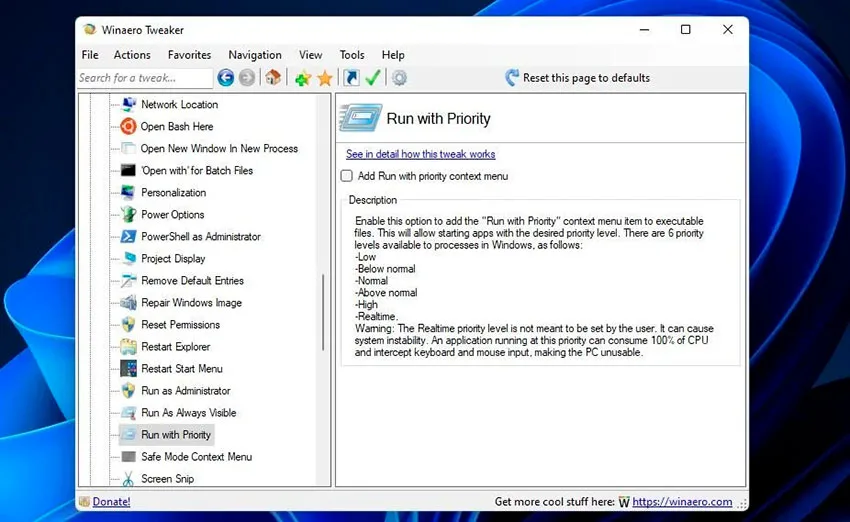The image size is (850, 522).
Task: Select Safe Mode Context Menu item
Action: pos(196,456)
